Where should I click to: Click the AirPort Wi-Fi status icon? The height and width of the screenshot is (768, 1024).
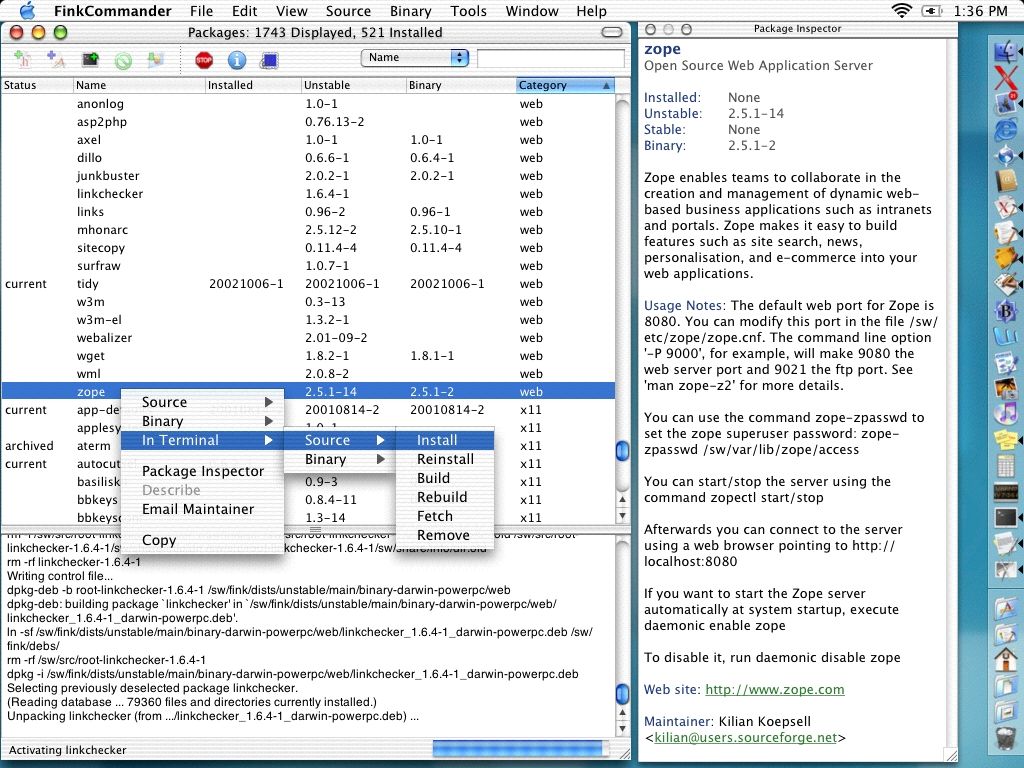[901, 10]
